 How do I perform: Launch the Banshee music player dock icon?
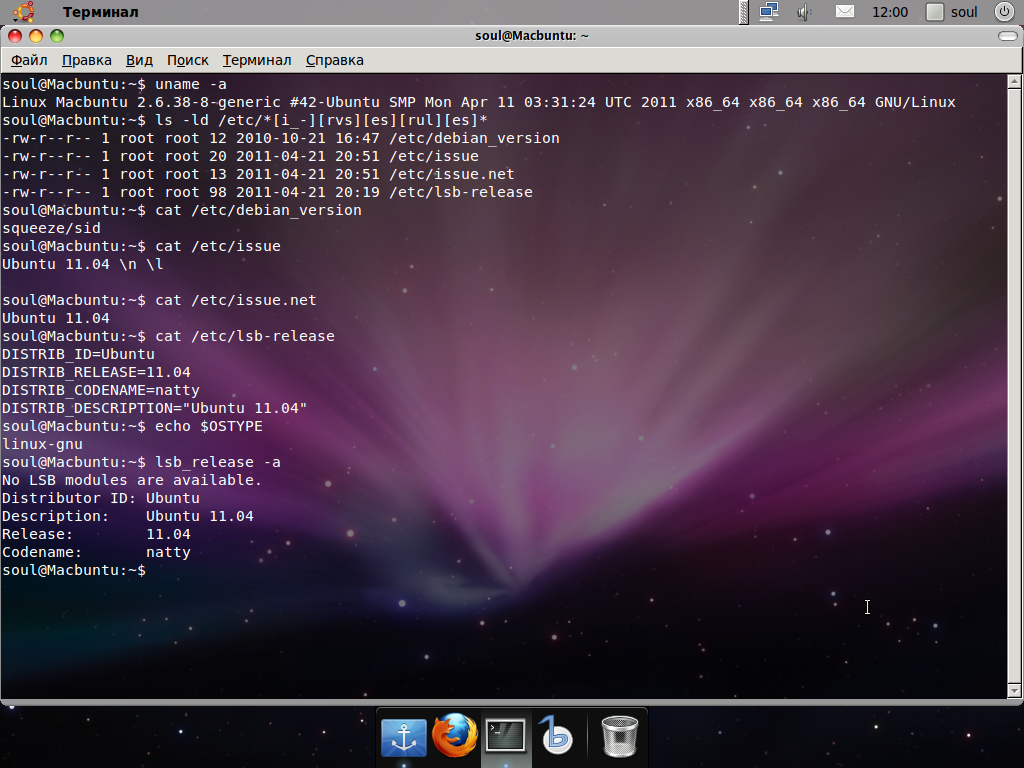556,736
